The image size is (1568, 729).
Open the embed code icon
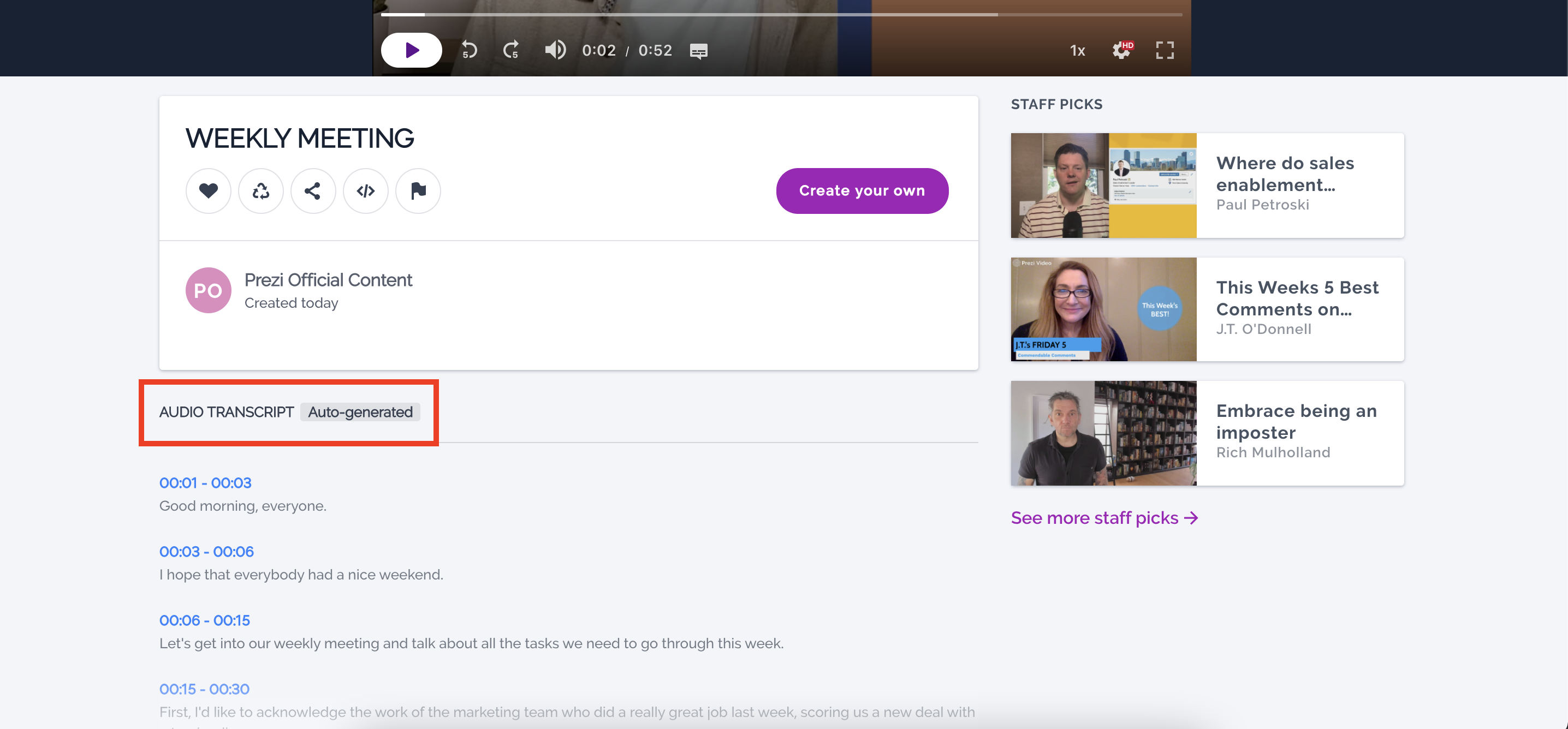tap(365, 191)
